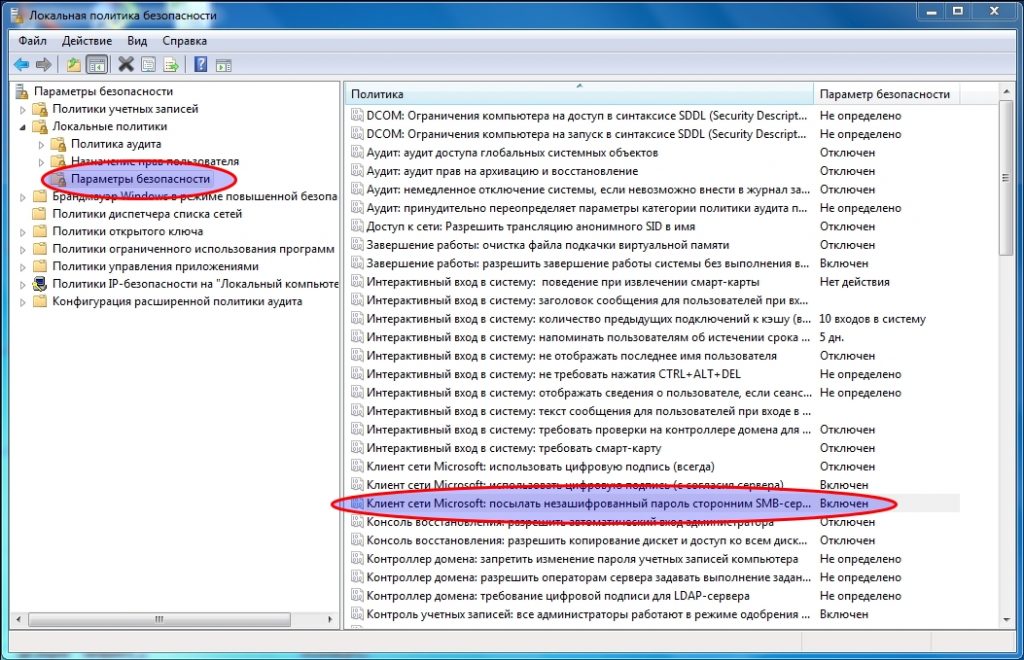Expand Политики ограниченного использования программ node

coord(23,249)
